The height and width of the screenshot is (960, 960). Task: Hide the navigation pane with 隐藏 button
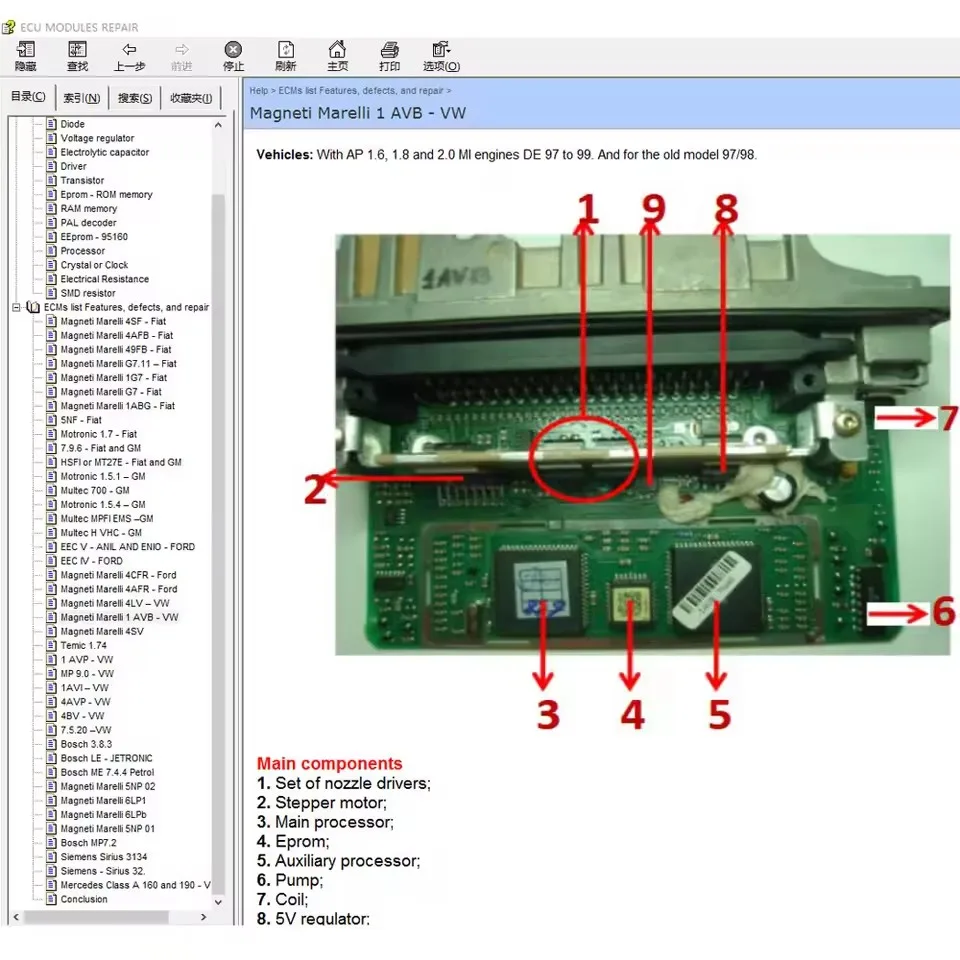coord(25,55)
